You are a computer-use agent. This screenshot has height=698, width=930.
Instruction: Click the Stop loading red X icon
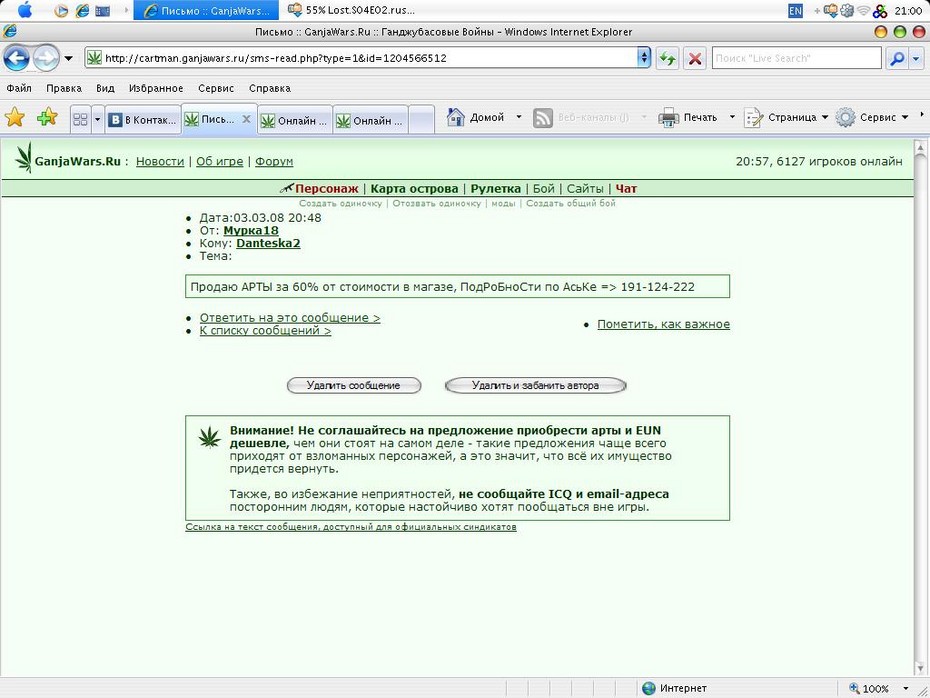(694, 58)
